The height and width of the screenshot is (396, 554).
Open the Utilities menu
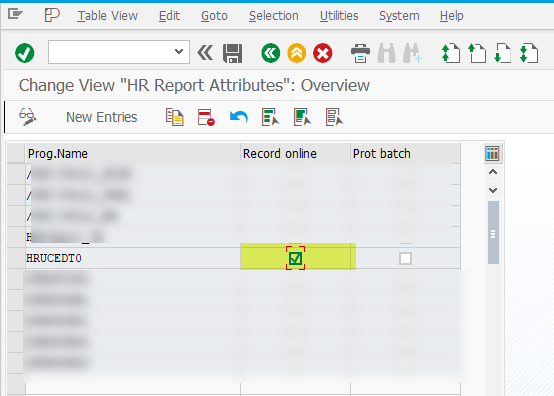339,16
